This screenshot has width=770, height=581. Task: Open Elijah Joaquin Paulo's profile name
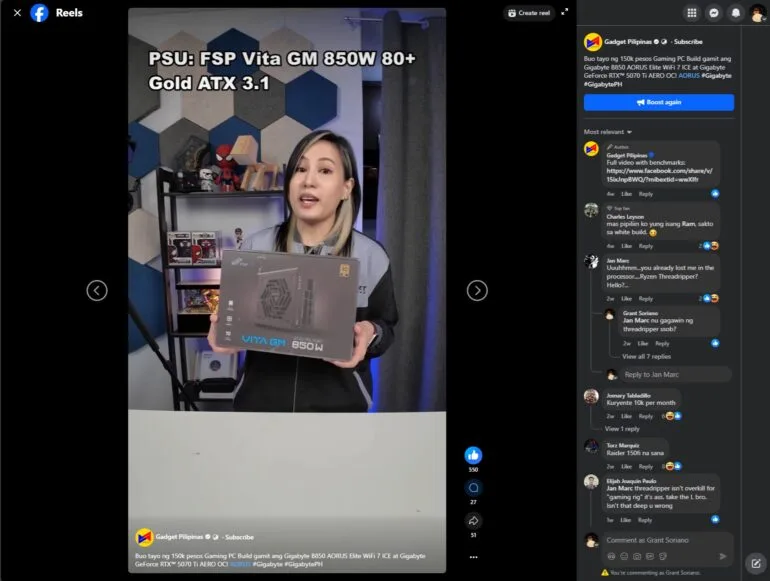pos(631,481)
